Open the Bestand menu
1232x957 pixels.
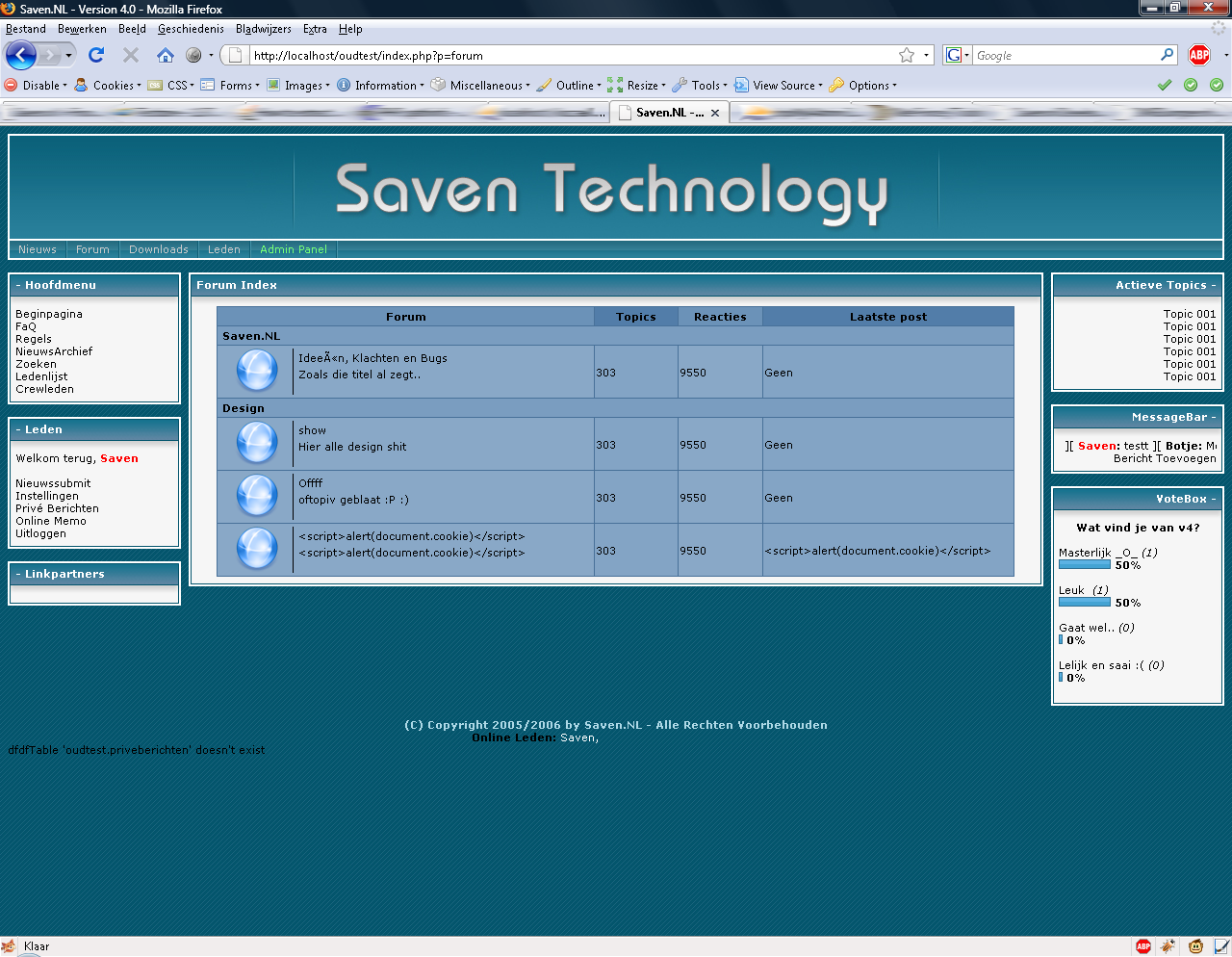26,29
